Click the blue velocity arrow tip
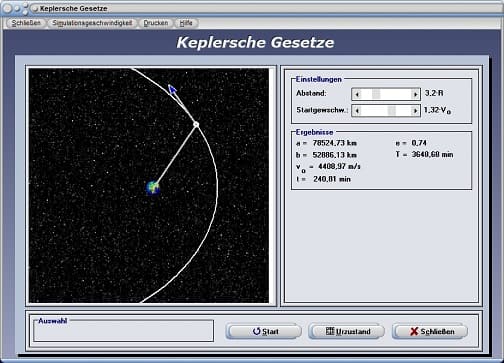Image resolution: width=504 pixels, height=363 pixels. [x=172, y=88]
